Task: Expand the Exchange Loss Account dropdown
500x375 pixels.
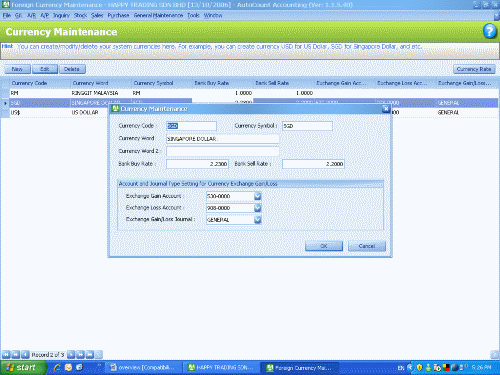Action: [x=257, y=208]
